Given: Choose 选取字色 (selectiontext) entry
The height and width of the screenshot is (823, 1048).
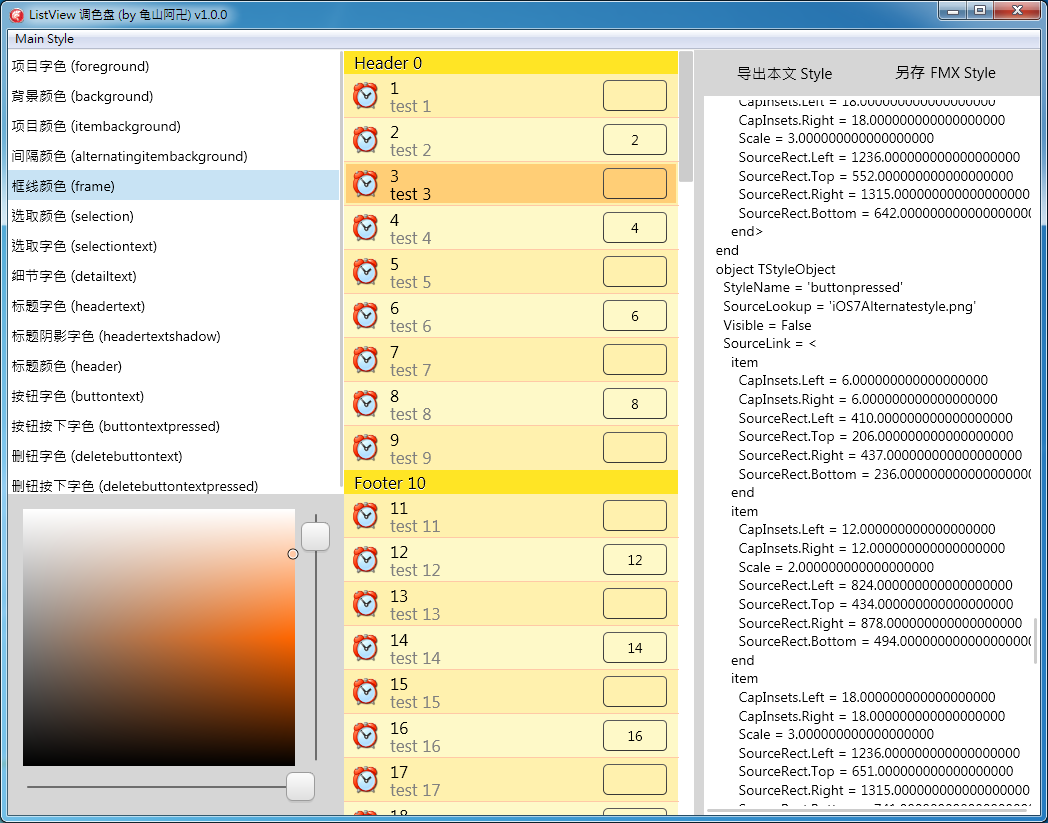Looking at the screenshot, I should [174, 246].
